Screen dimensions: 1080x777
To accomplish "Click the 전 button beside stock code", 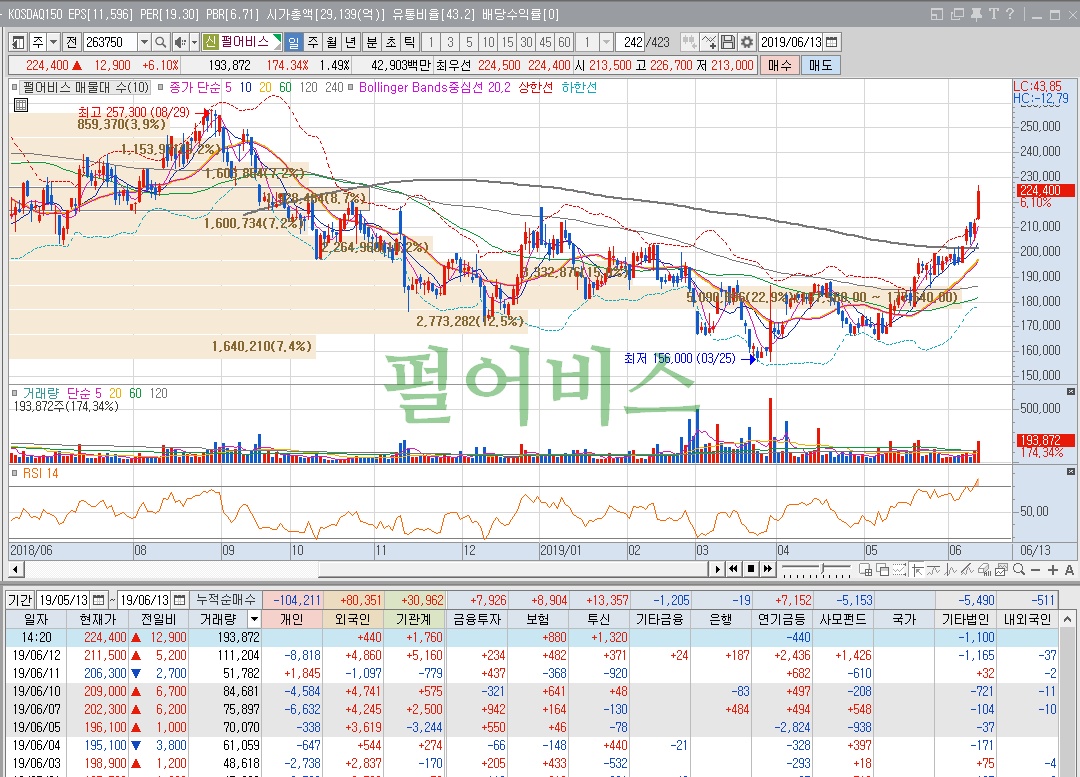I will (x=72, y=42).
